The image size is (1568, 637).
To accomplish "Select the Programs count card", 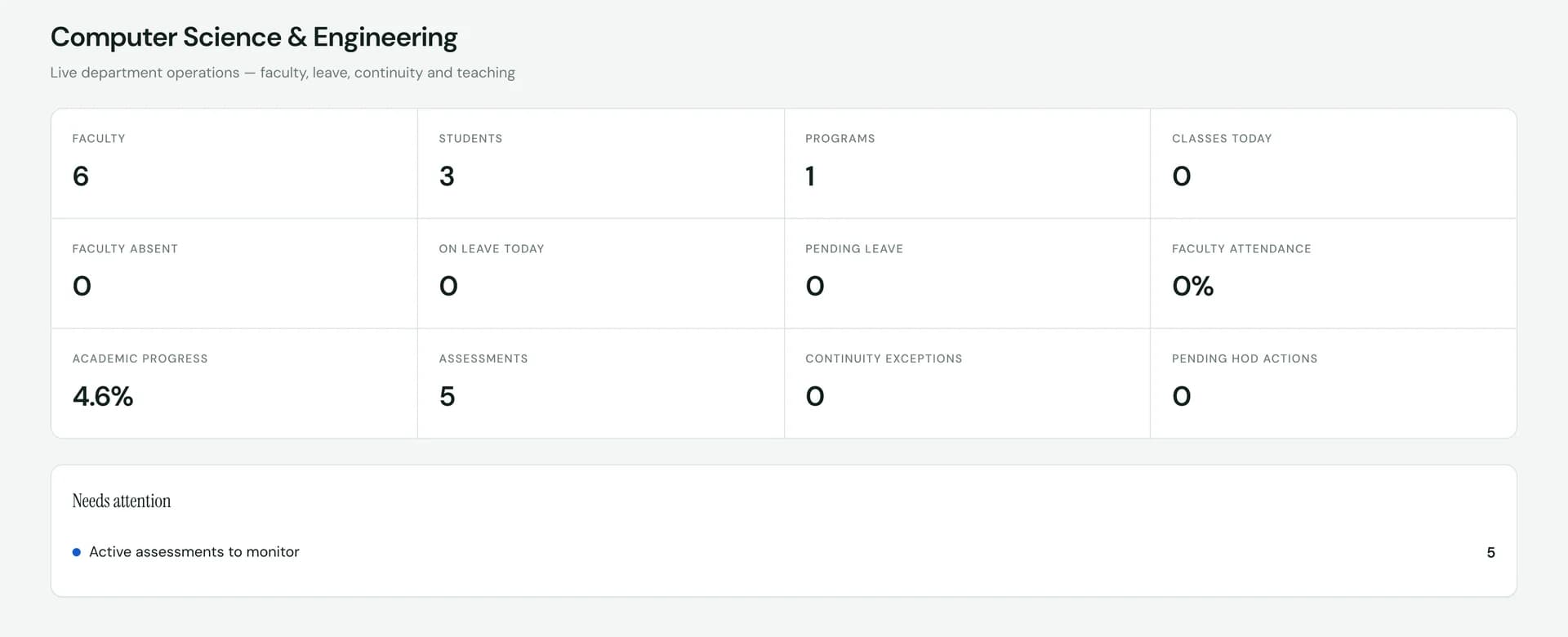I will (967, 163).
